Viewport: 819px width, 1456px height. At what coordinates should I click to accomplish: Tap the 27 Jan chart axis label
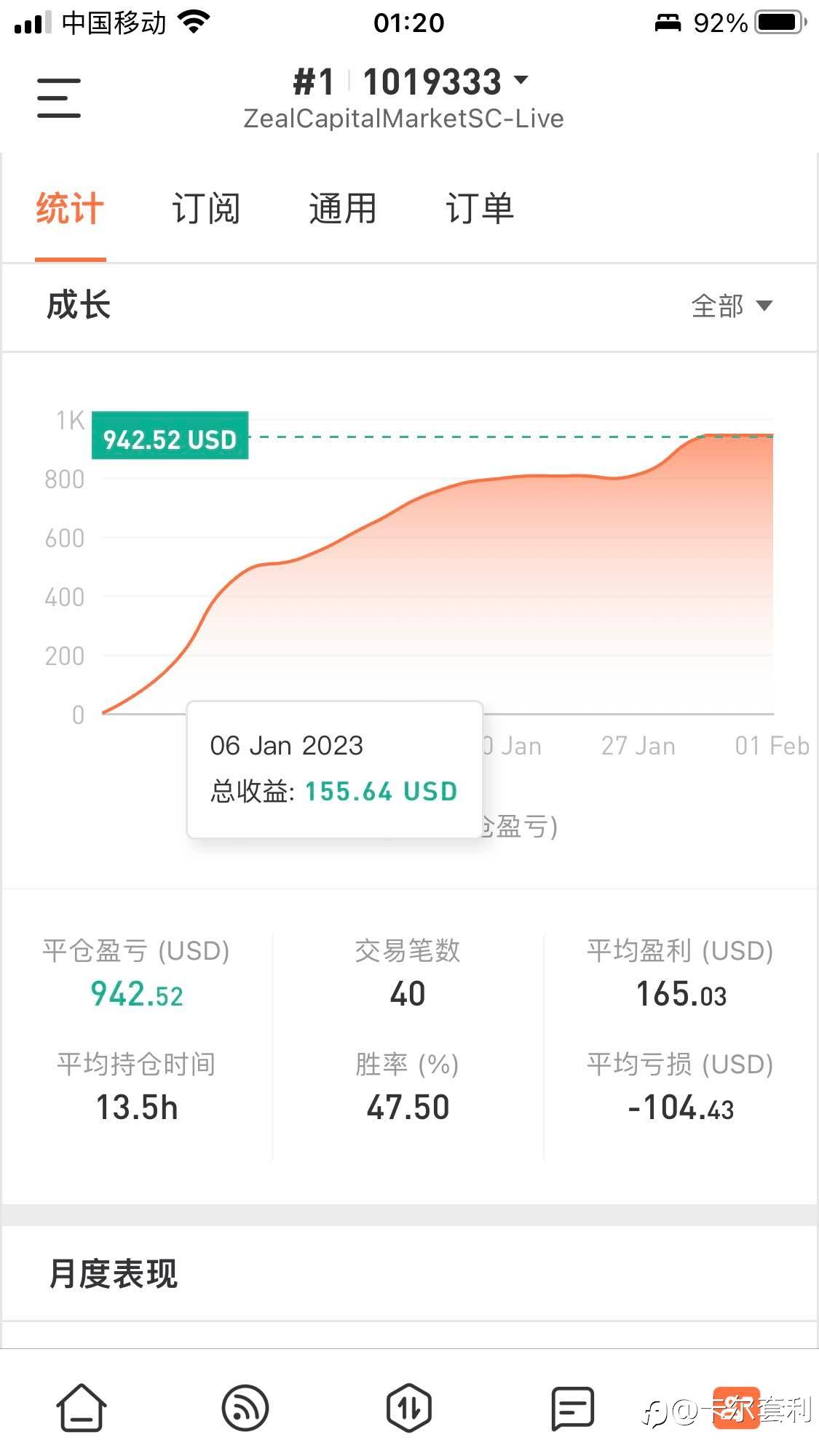click(x=638, y=746)
